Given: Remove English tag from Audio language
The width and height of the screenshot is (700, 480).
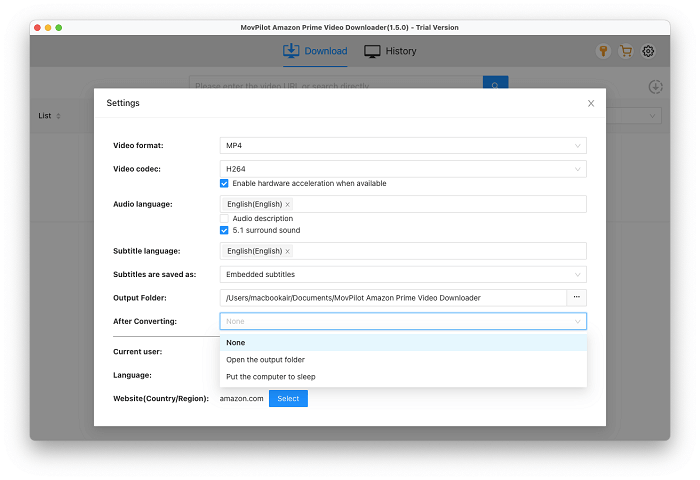Looking at the screenshot, I should click(288, 205).
